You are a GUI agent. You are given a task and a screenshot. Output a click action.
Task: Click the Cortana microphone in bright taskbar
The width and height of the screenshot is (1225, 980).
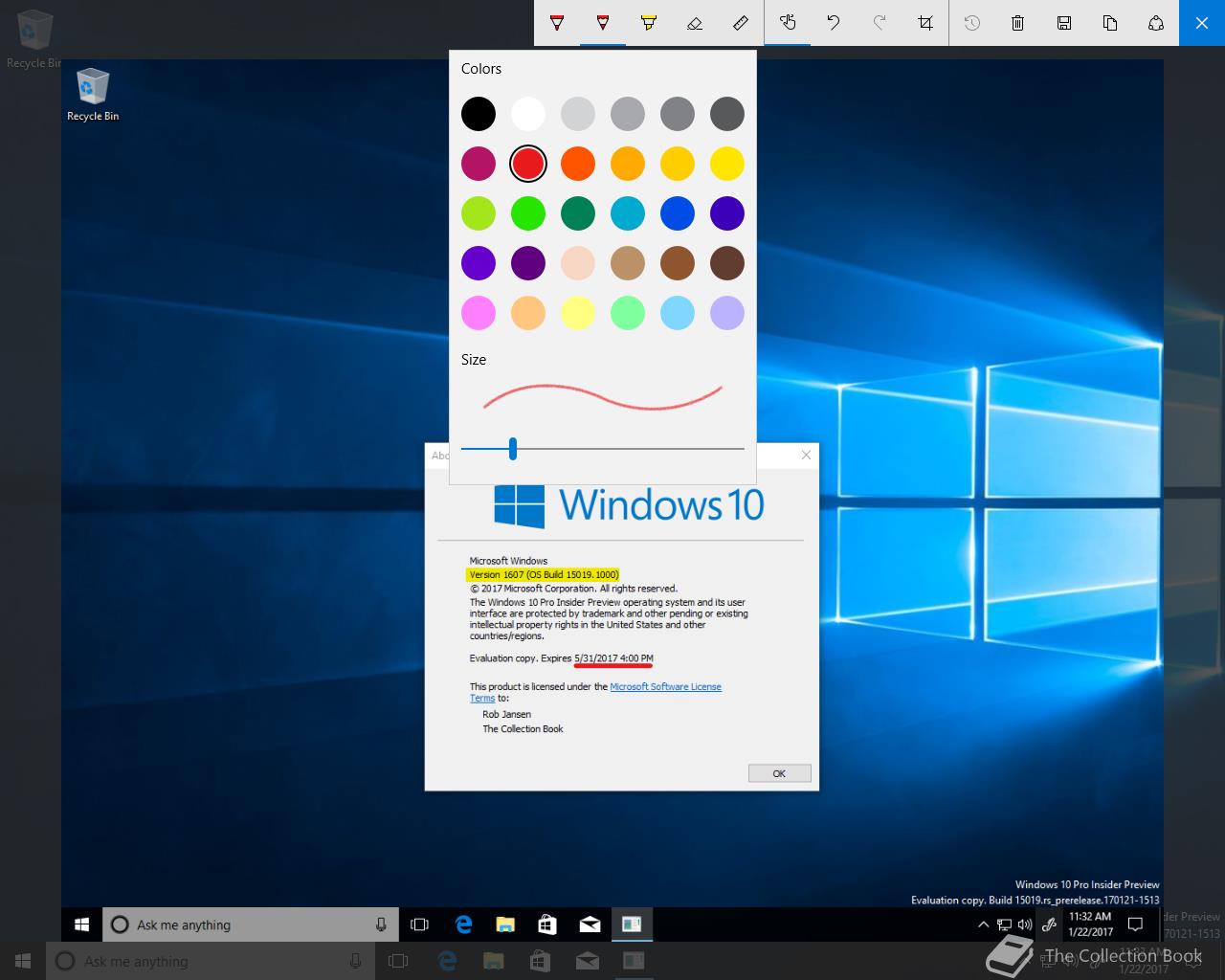381,924
